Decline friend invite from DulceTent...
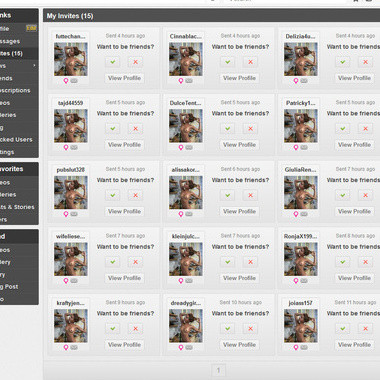Viewport: 380px width, 380px height. coord(250,129)
